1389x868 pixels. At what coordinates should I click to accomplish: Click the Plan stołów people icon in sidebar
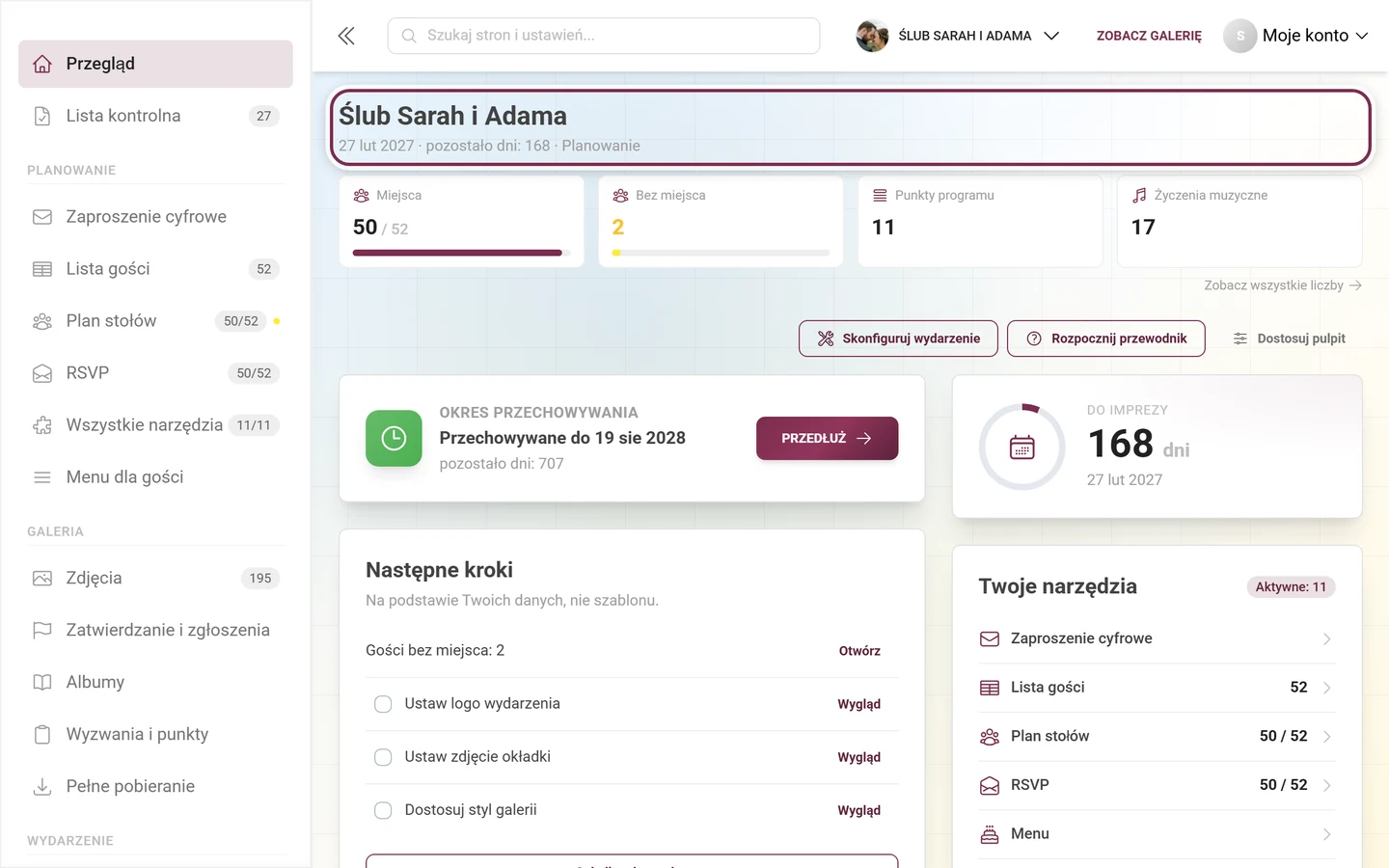pyautogui.click(x=42, y=321)
